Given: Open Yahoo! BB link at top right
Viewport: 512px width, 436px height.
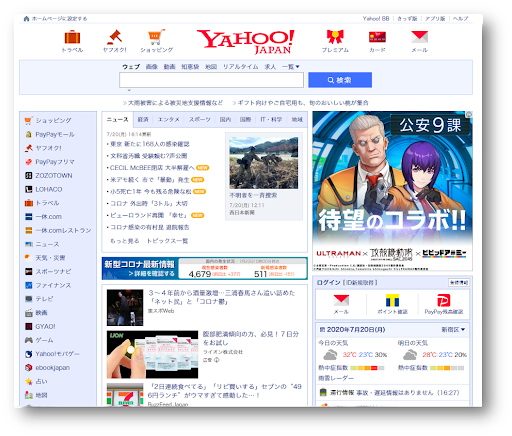Looking at the screenshot, I should click(376, 19).
